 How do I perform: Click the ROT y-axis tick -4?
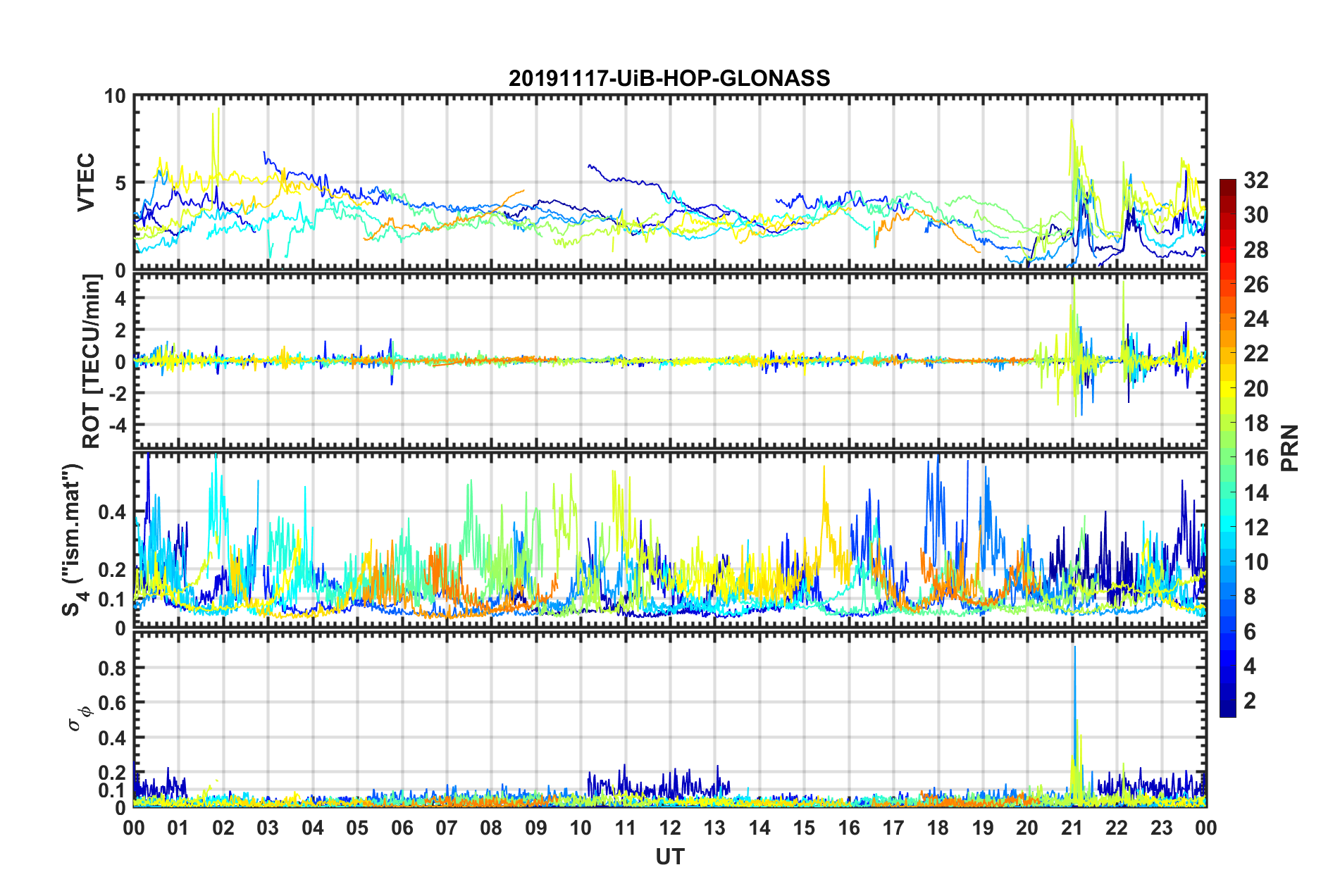point(118,425)
